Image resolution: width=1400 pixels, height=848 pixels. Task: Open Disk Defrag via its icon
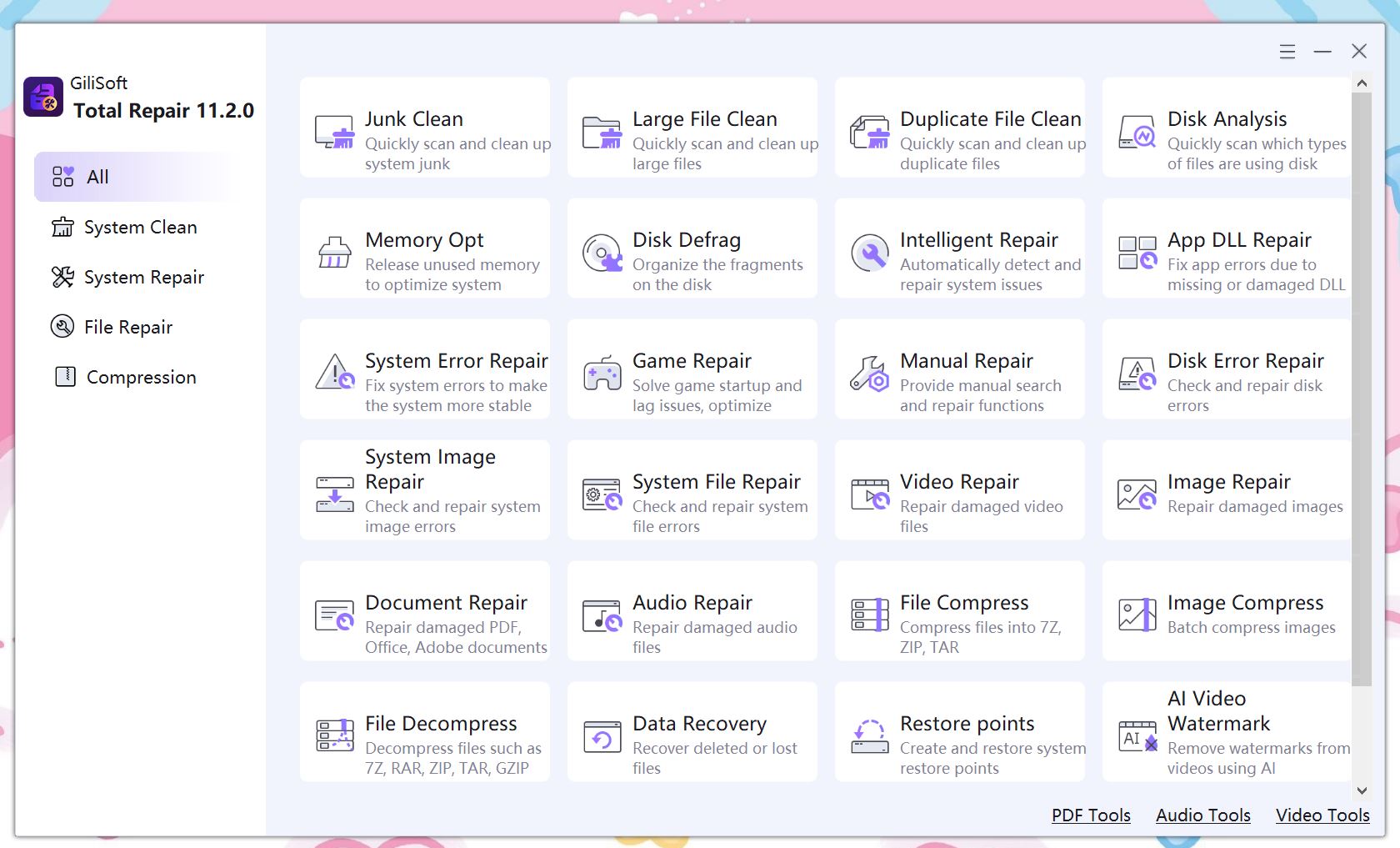(602, 254)
